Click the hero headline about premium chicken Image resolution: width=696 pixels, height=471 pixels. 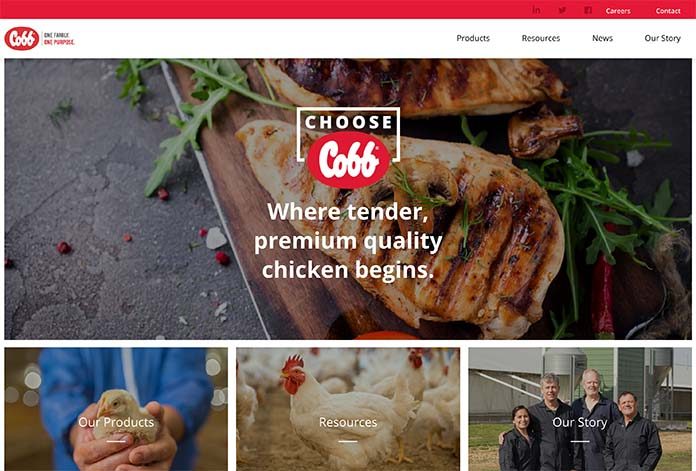click(x=348, y=241)
